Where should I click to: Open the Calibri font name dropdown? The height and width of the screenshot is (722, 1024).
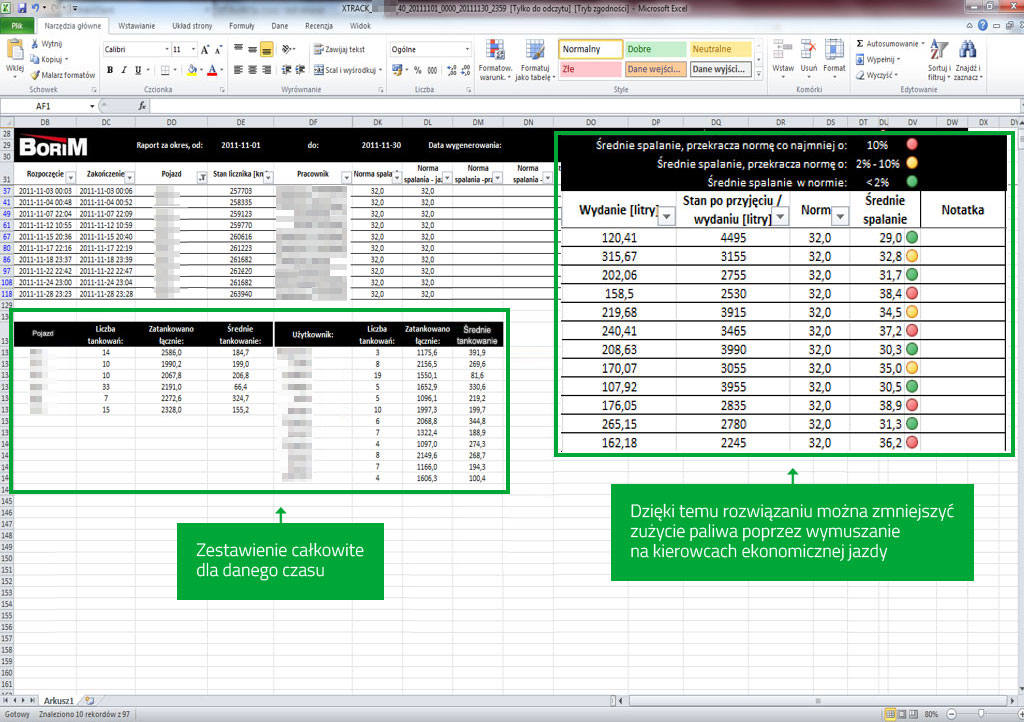[165, 49]
